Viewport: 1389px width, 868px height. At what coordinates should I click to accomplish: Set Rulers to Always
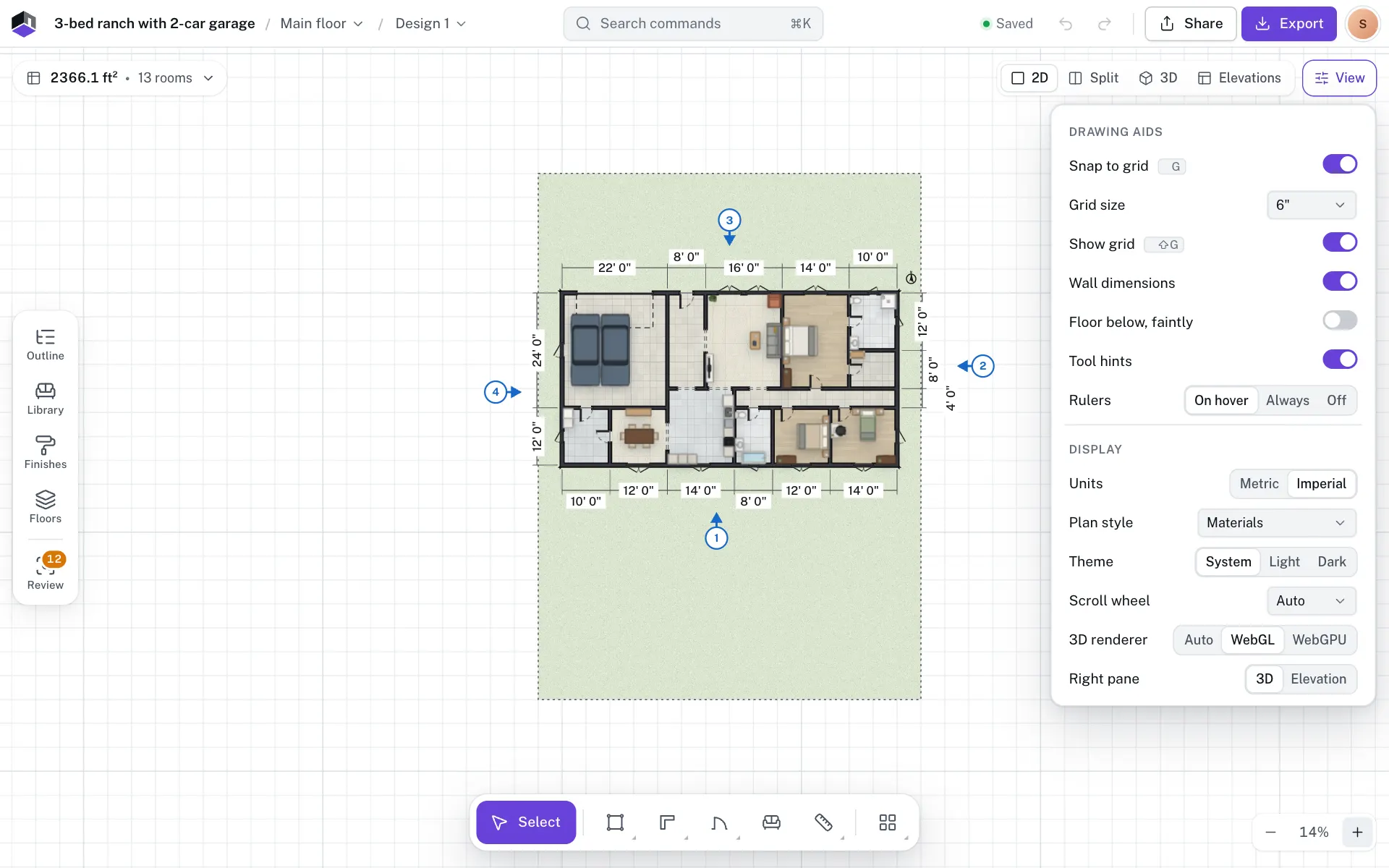point(1287,401)
